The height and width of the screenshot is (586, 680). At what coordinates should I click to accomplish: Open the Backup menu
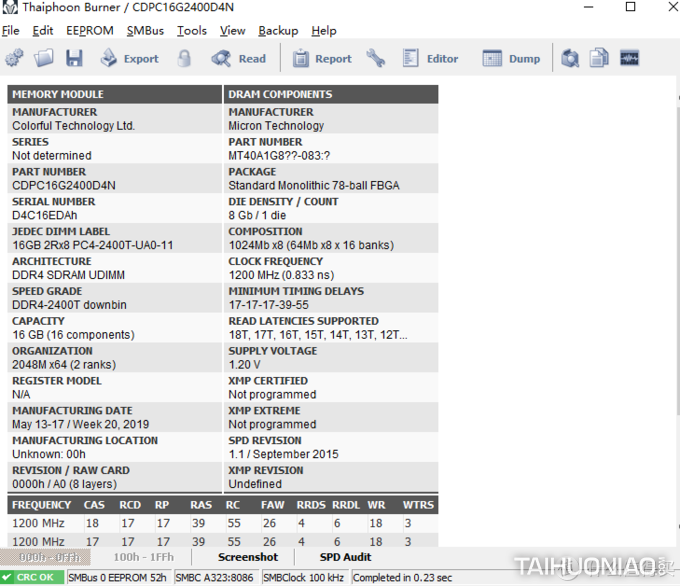click(x=278, y=31)
